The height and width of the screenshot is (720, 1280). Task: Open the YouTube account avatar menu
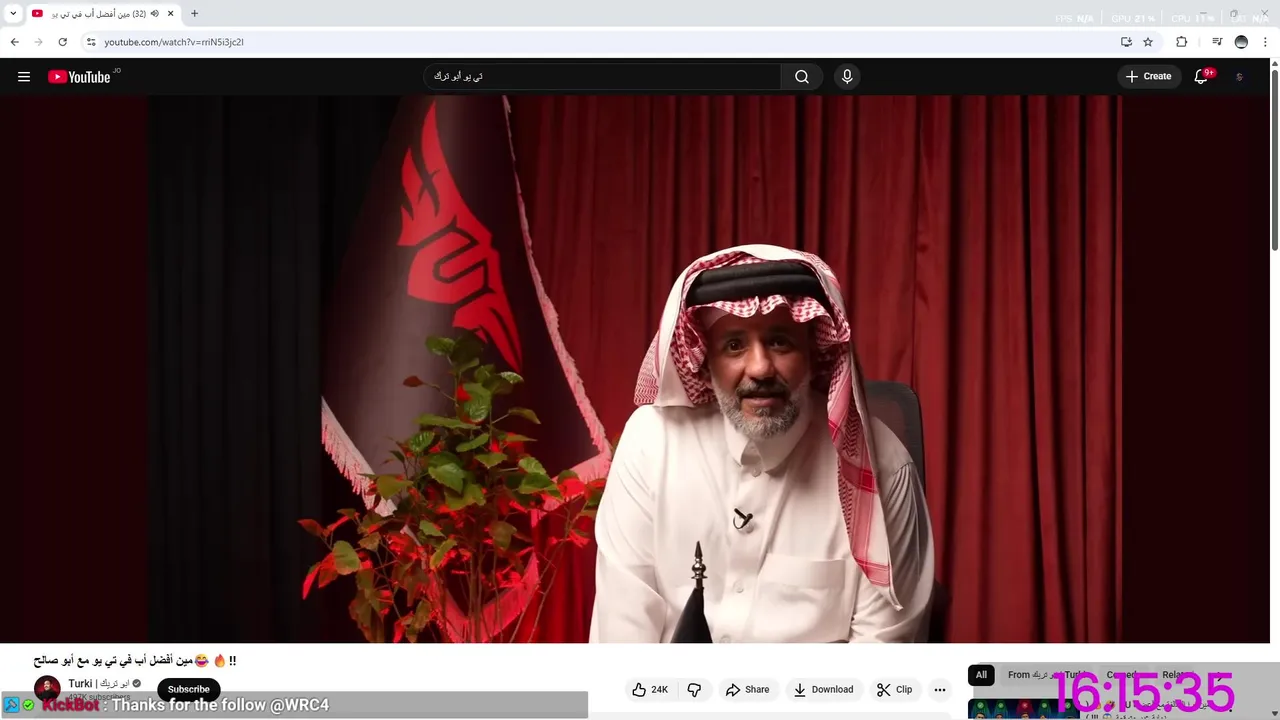tap(1240, 77)
